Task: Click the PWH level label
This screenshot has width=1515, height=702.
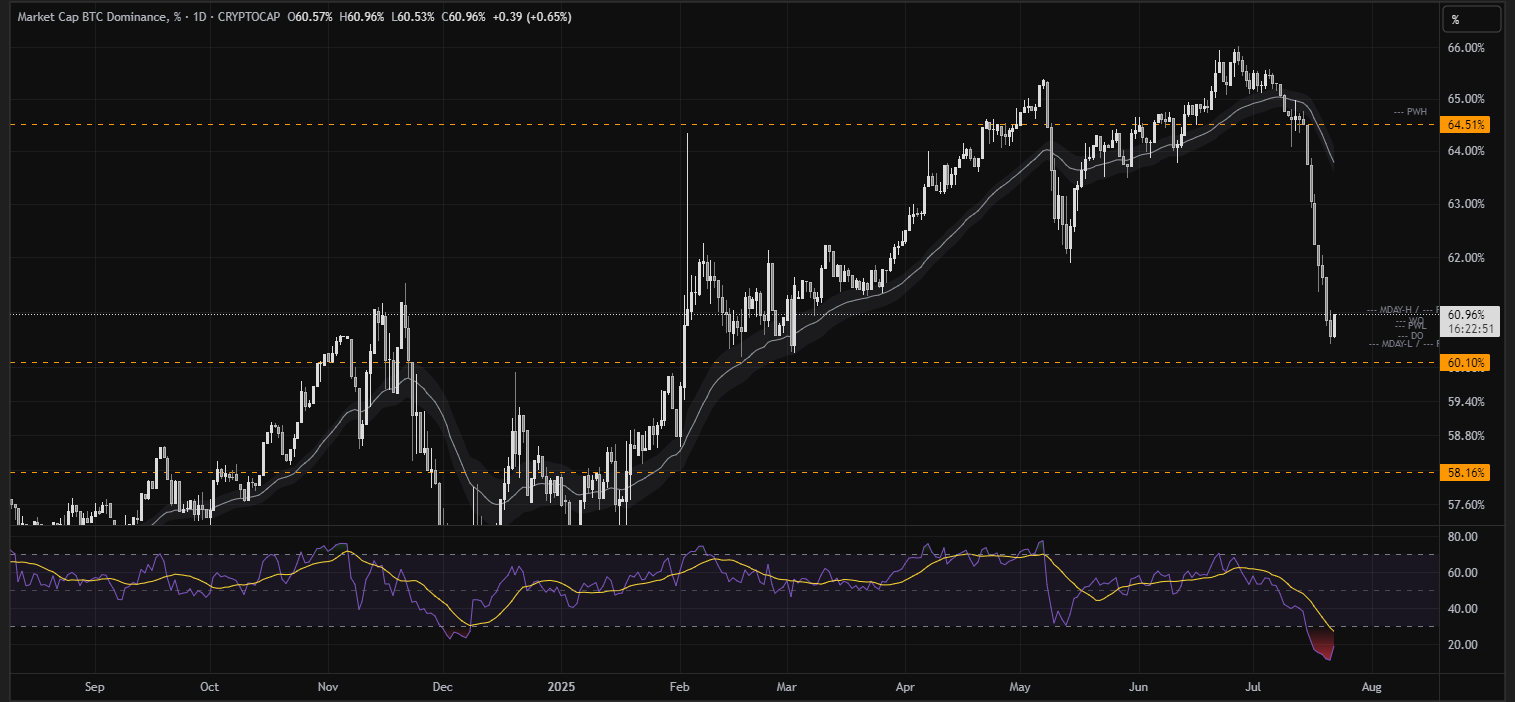Action: pyautogui.click(x=1416, y=112)
